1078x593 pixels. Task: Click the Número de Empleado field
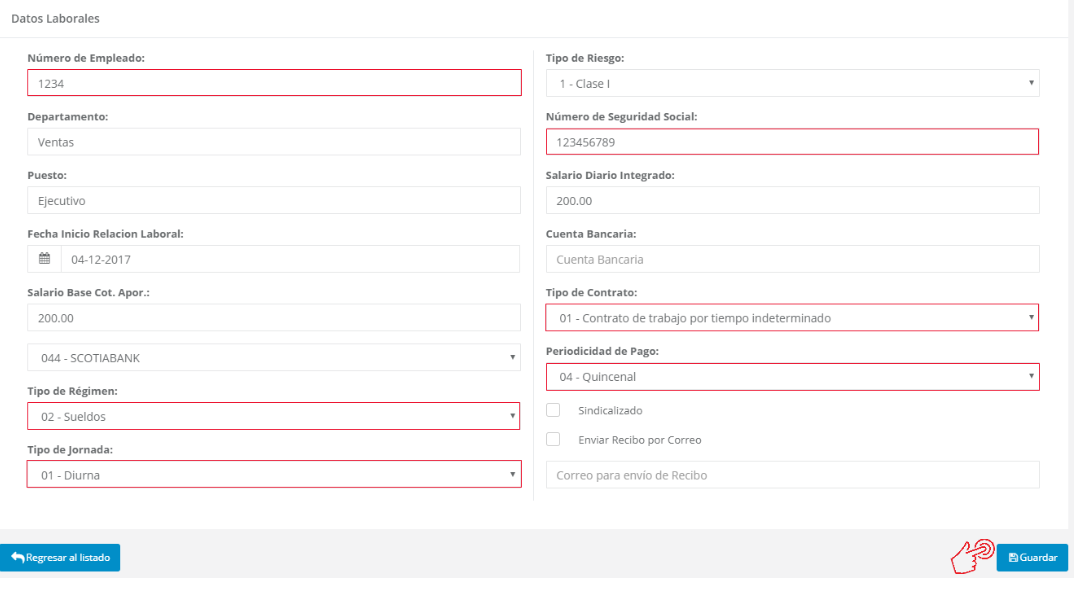point(273,83)
